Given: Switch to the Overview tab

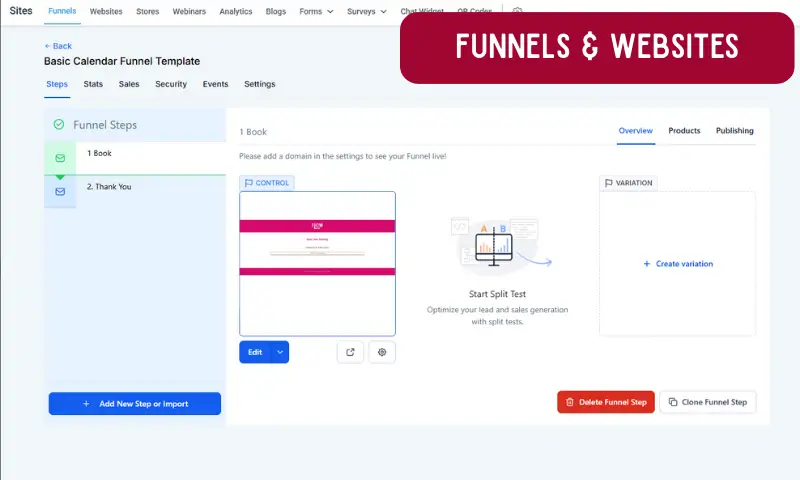Looking at the screenshot, I should click(636, 131).
